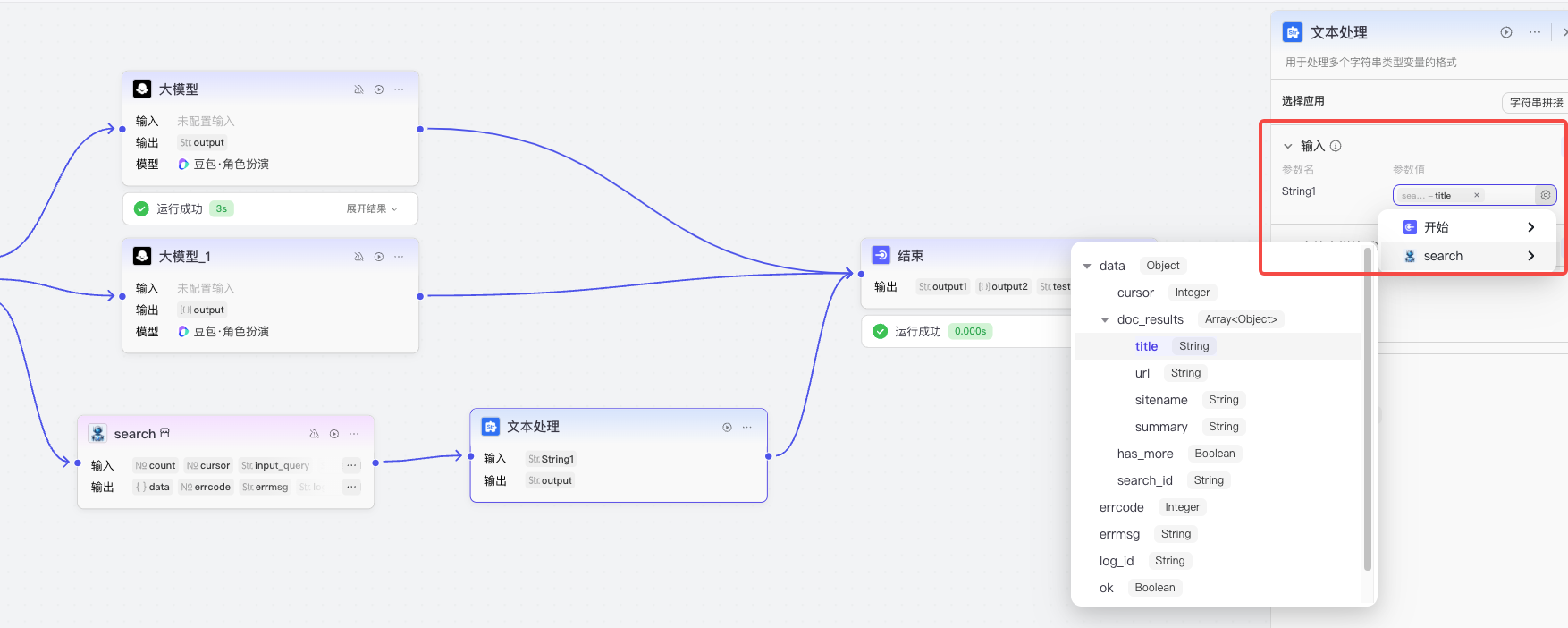Select the errmsg String variable
Screen dimensions: 1568x628
(x=1217, y=534)
